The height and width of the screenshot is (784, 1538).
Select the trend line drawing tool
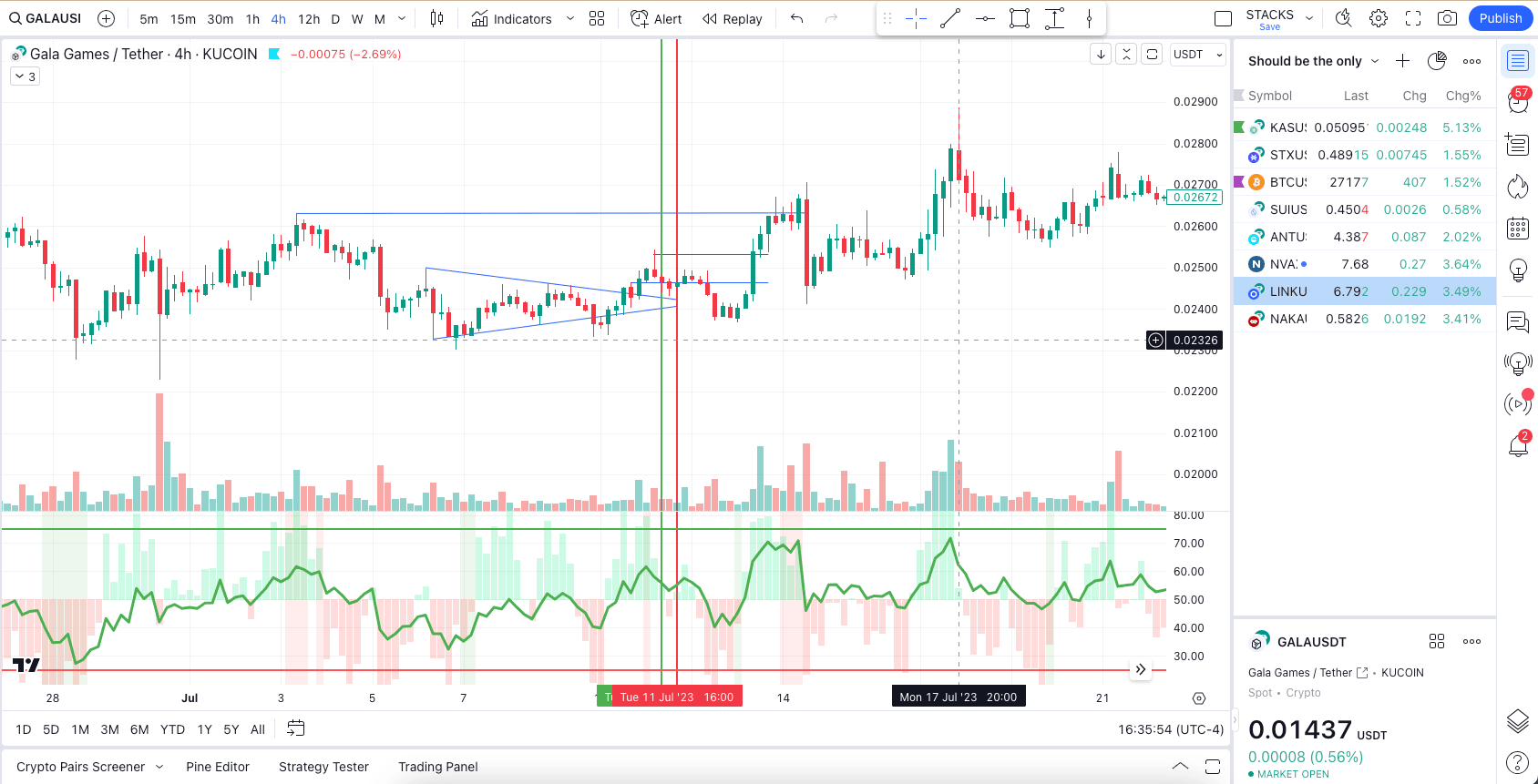pos(950,18)
